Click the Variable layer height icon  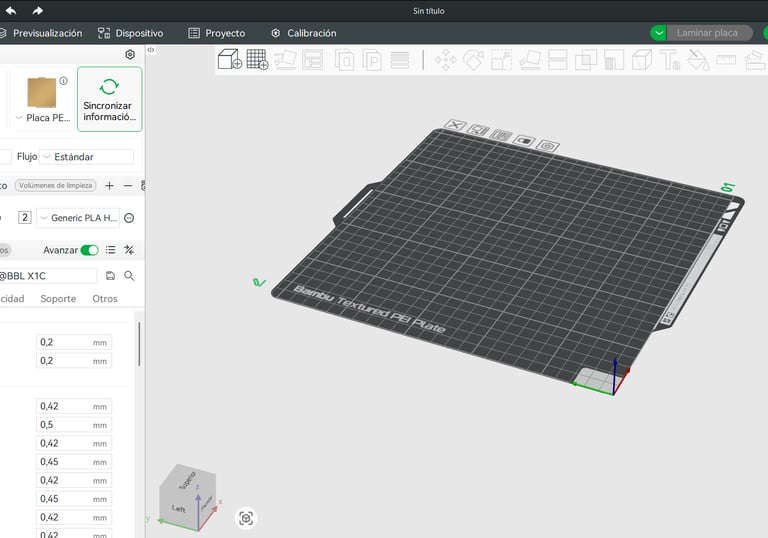tap(400, 60)
